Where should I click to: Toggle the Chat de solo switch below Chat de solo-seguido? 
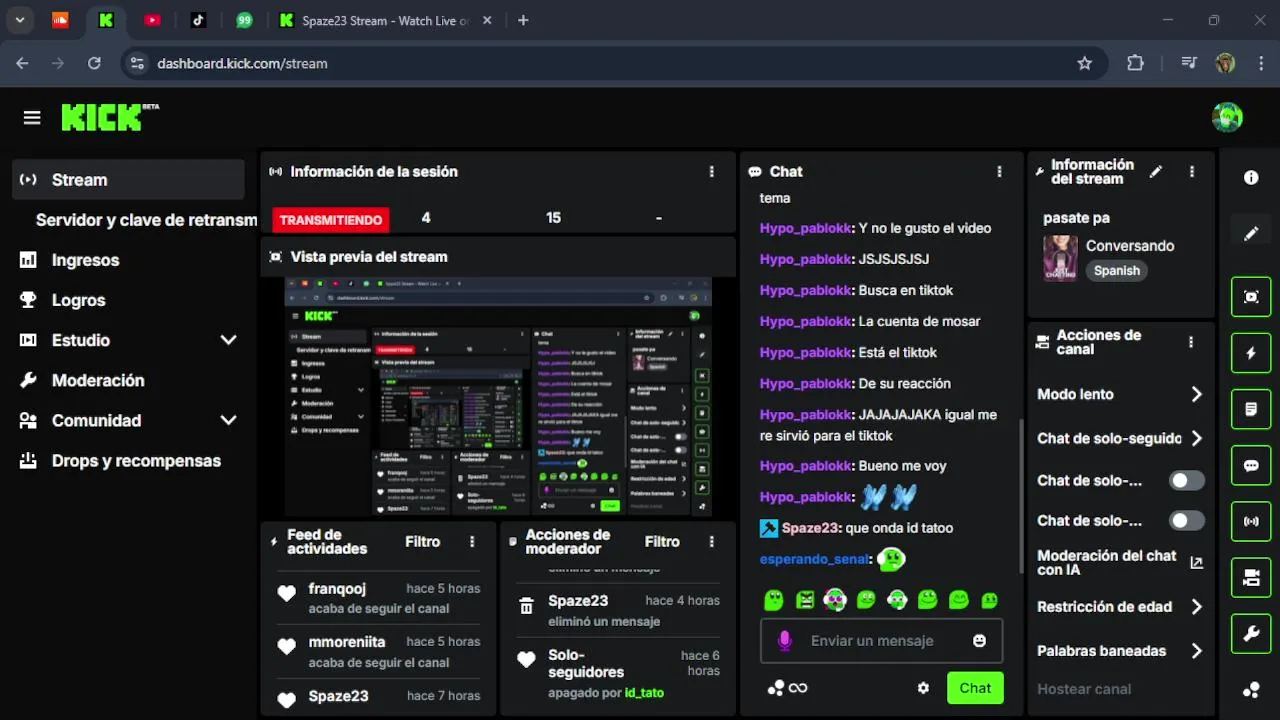[1186, 481]
